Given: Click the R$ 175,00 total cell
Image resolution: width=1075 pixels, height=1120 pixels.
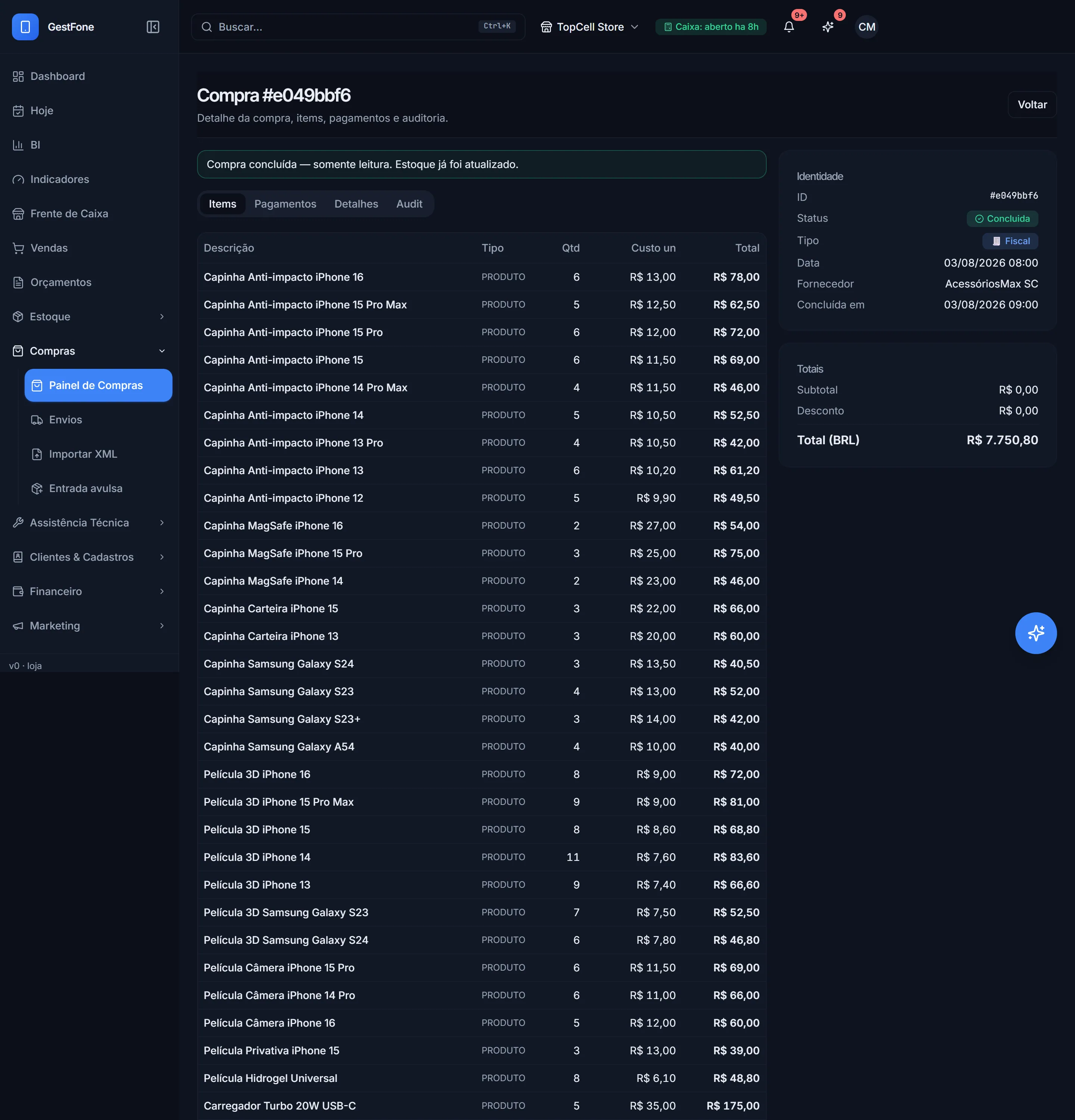Looking at the screenshot, I should click(733, 1106).
